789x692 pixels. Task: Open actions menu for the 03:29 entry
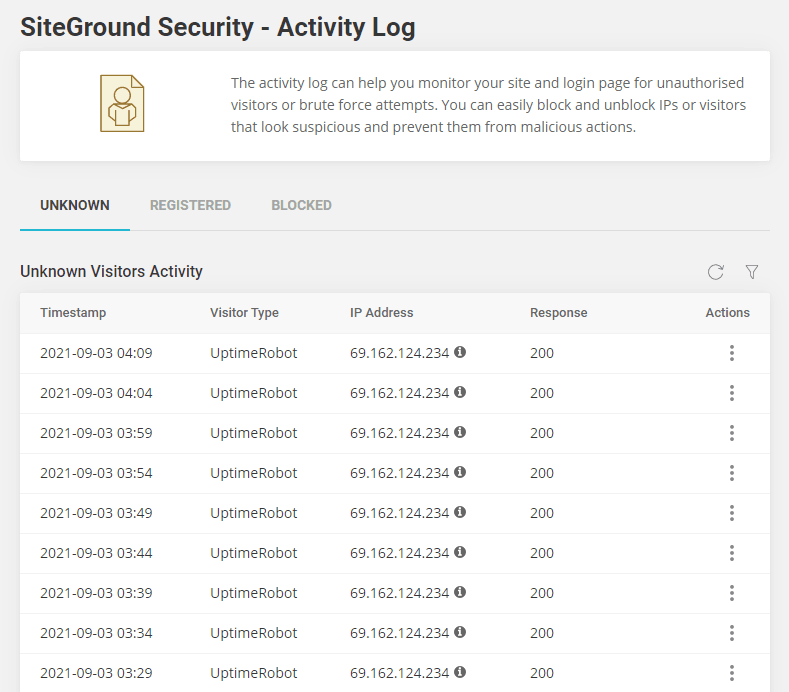pos(732,673)
